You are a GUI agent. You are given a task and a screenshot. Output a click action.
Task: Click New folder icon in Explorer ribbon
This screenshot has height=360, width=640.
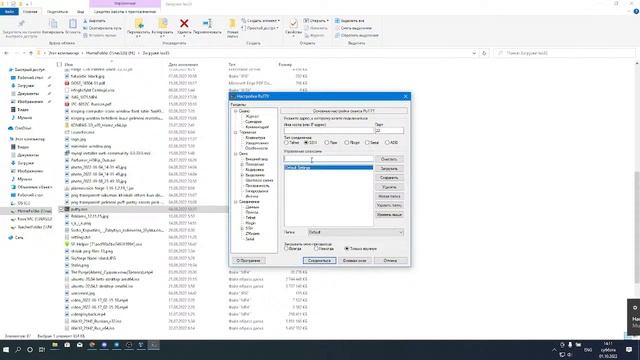click(233, 24)
